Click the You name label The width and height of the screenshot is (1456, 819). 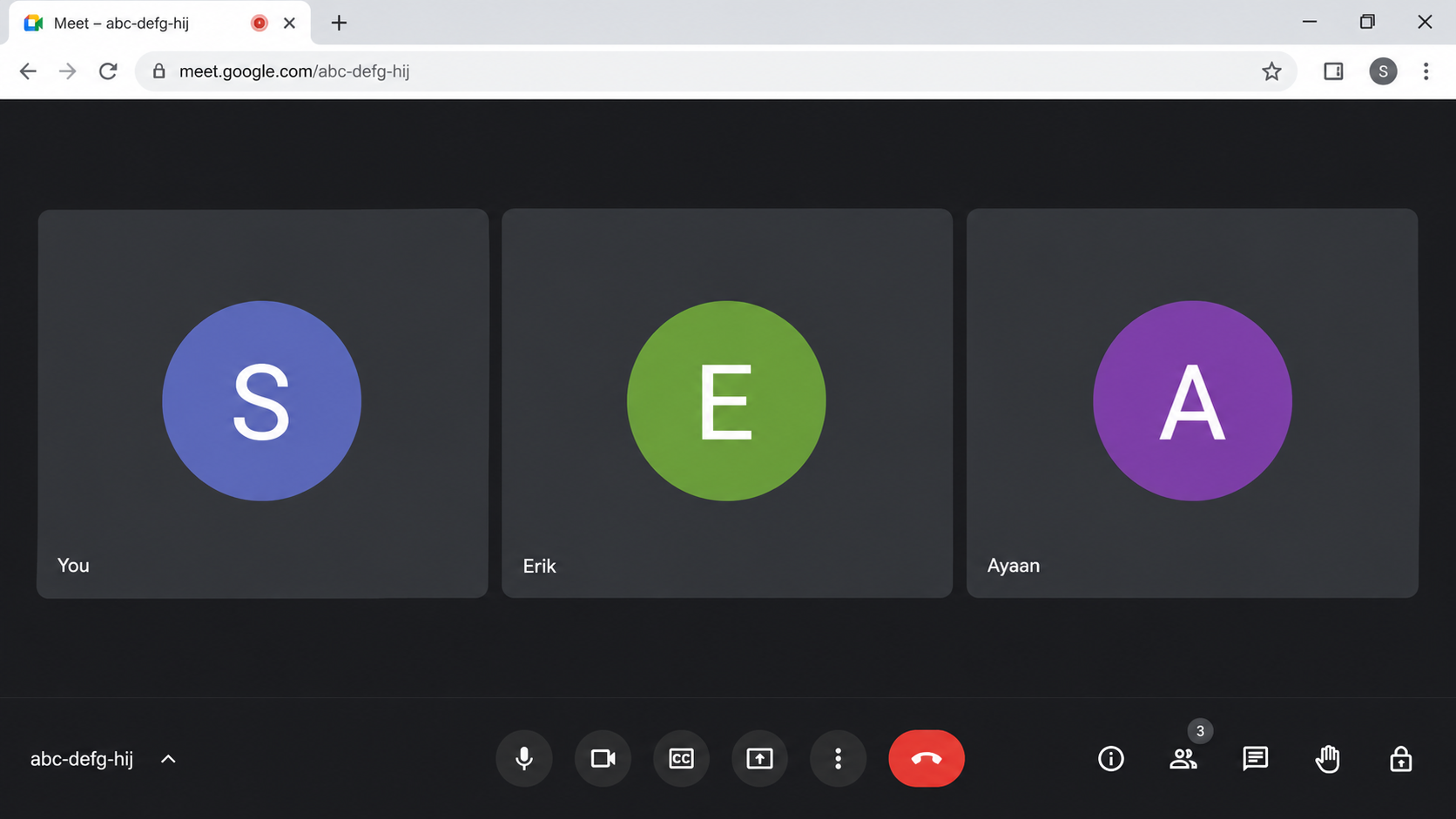point(73,566)
